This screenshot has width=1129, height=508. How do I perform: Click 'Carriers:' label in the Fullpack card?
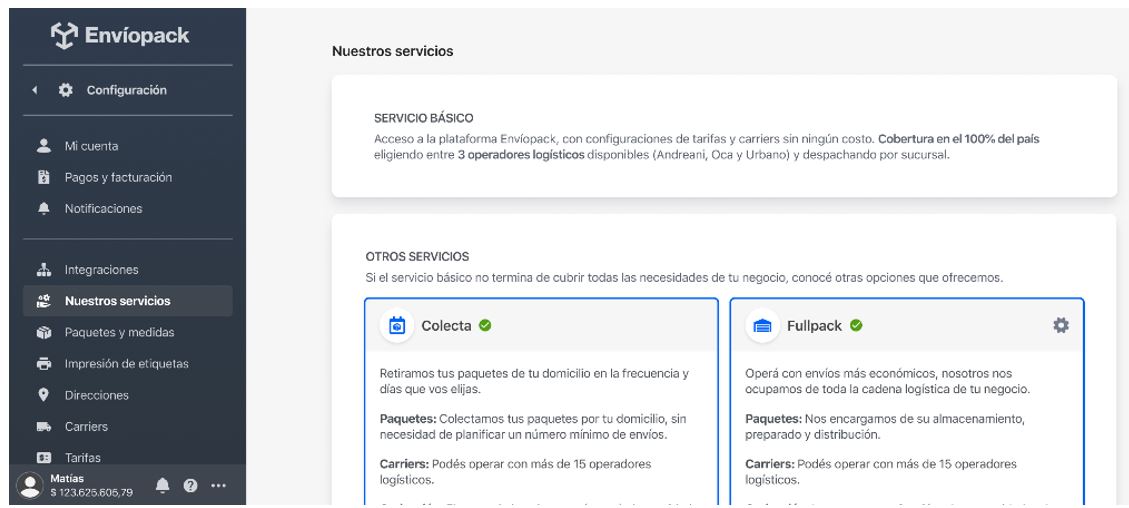tap(770, 464)
